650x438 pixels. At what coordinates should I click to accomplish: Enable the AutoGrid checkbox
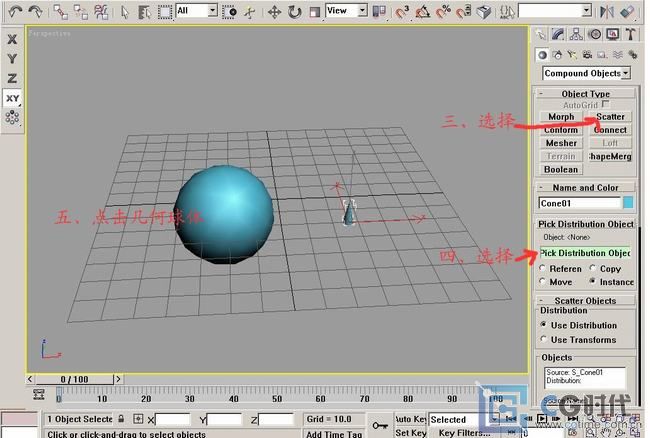click(x=606, y=105)
